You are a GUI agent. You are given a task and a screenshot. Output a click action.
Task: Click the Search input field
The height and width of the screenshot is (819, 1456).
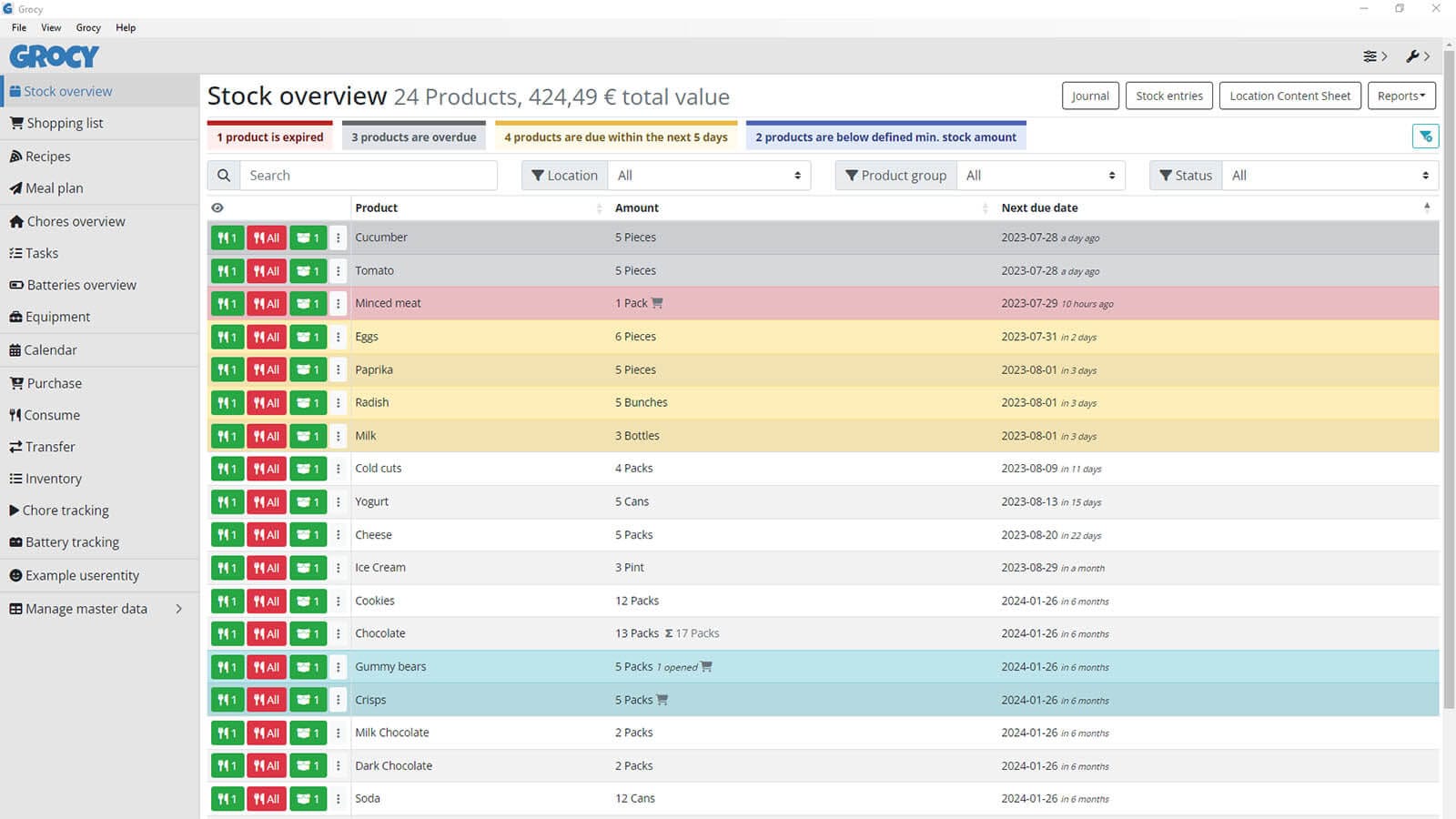click(x=369, y=176)
